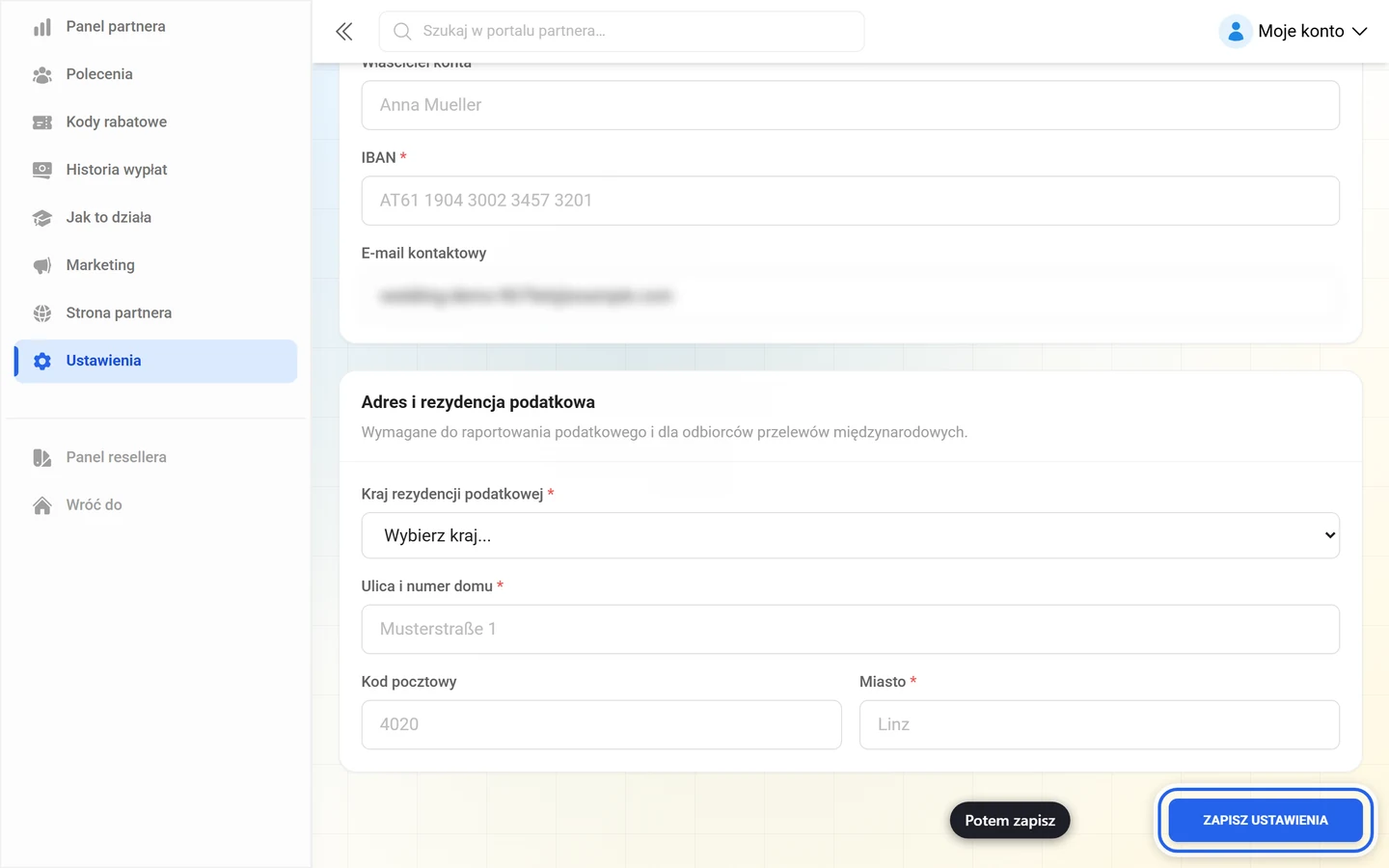
Task: Focus the partner portal search field
Action: tap(622, 32)
